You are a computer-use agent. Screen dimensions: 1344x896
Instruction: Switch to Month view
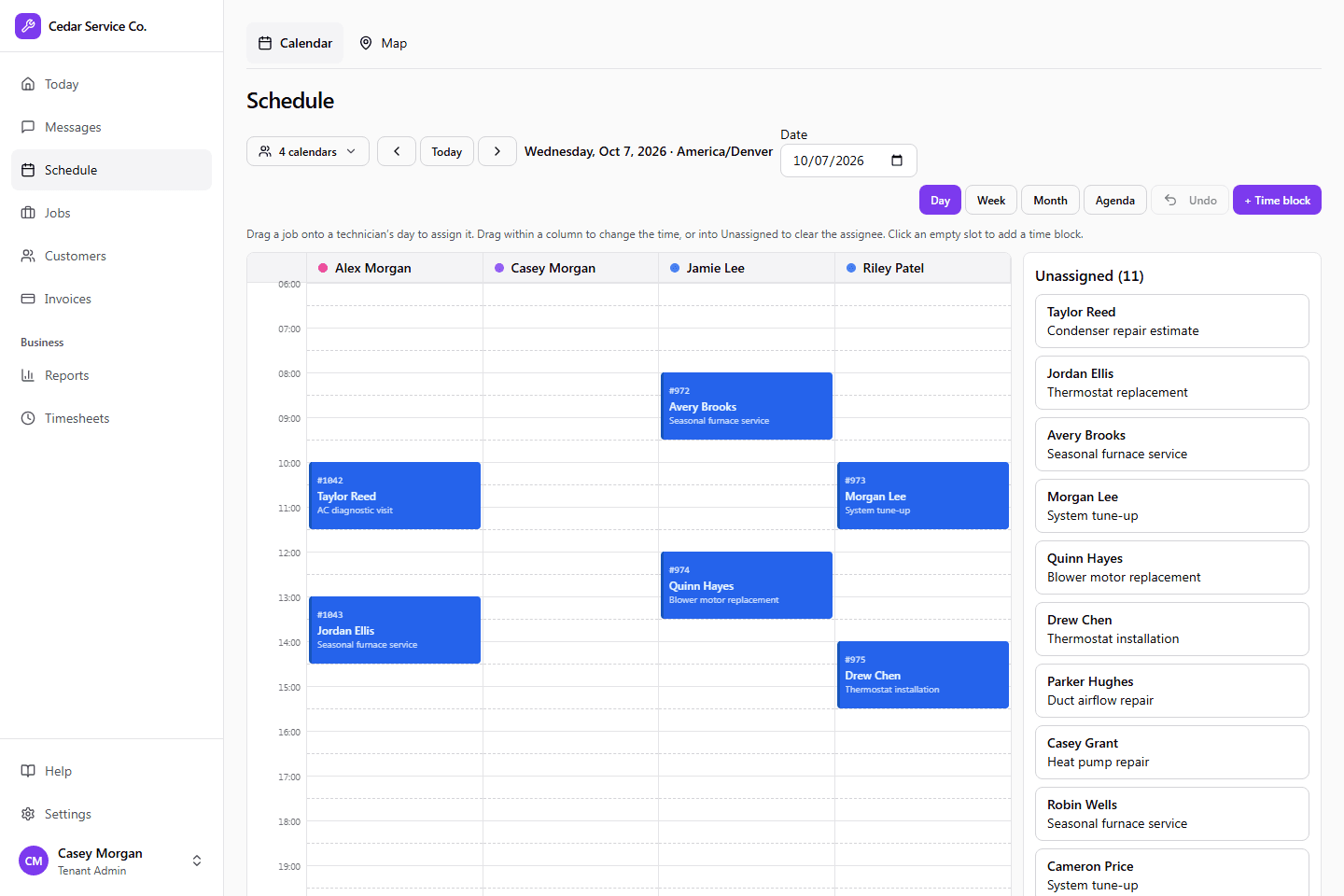(1050, 200)
